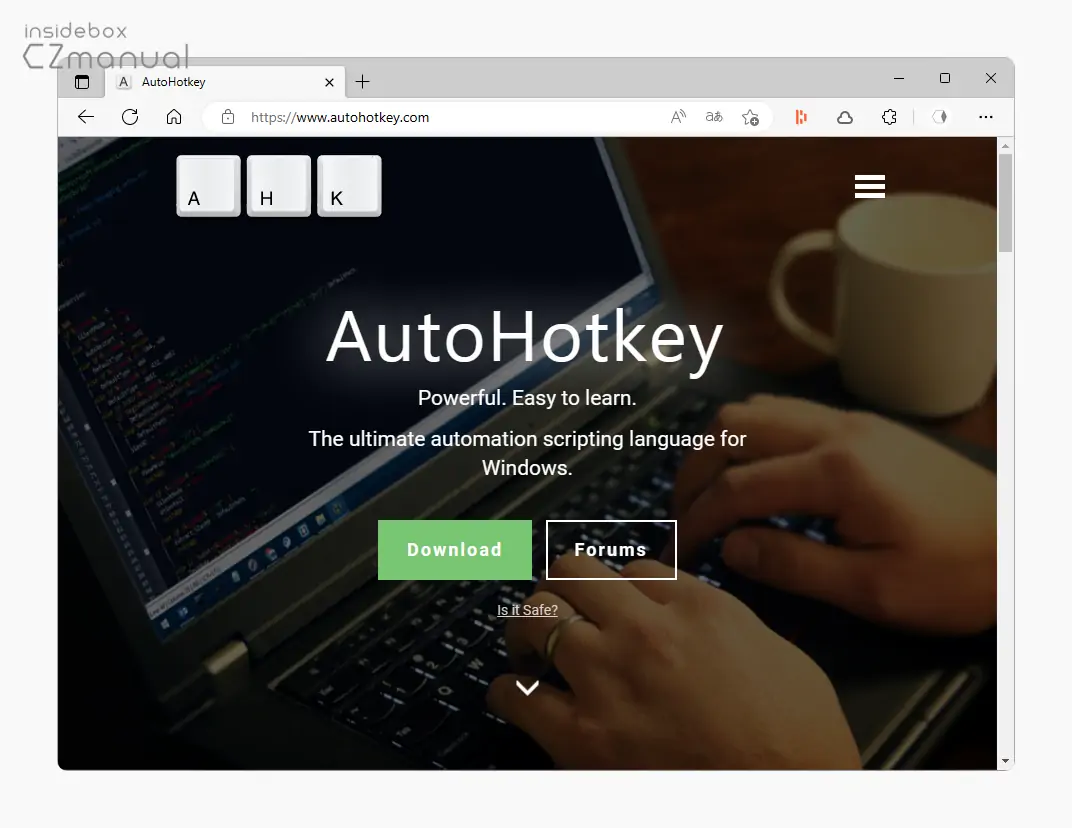View site information lock icon
The height and width of the screenshot is (828, 1072).
click(x=228, y=117)
